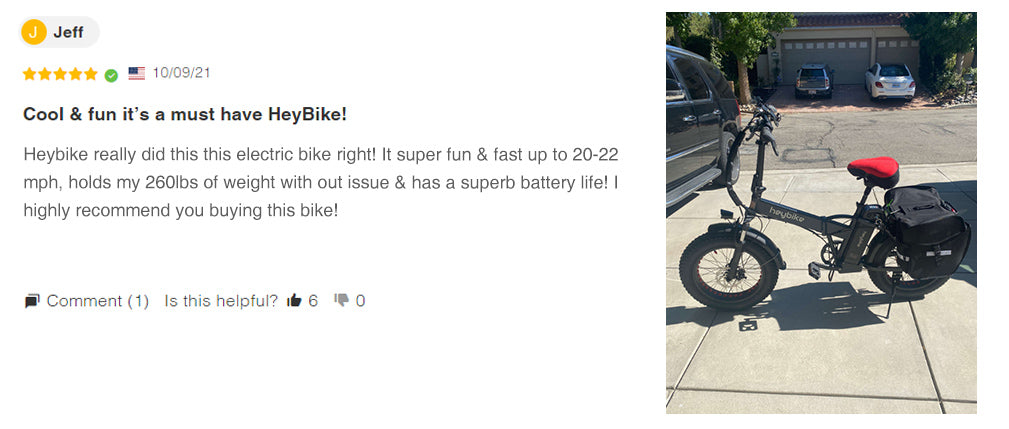
Task: Click the comment speech bubble icon
Action: click(x=32, y=301)
